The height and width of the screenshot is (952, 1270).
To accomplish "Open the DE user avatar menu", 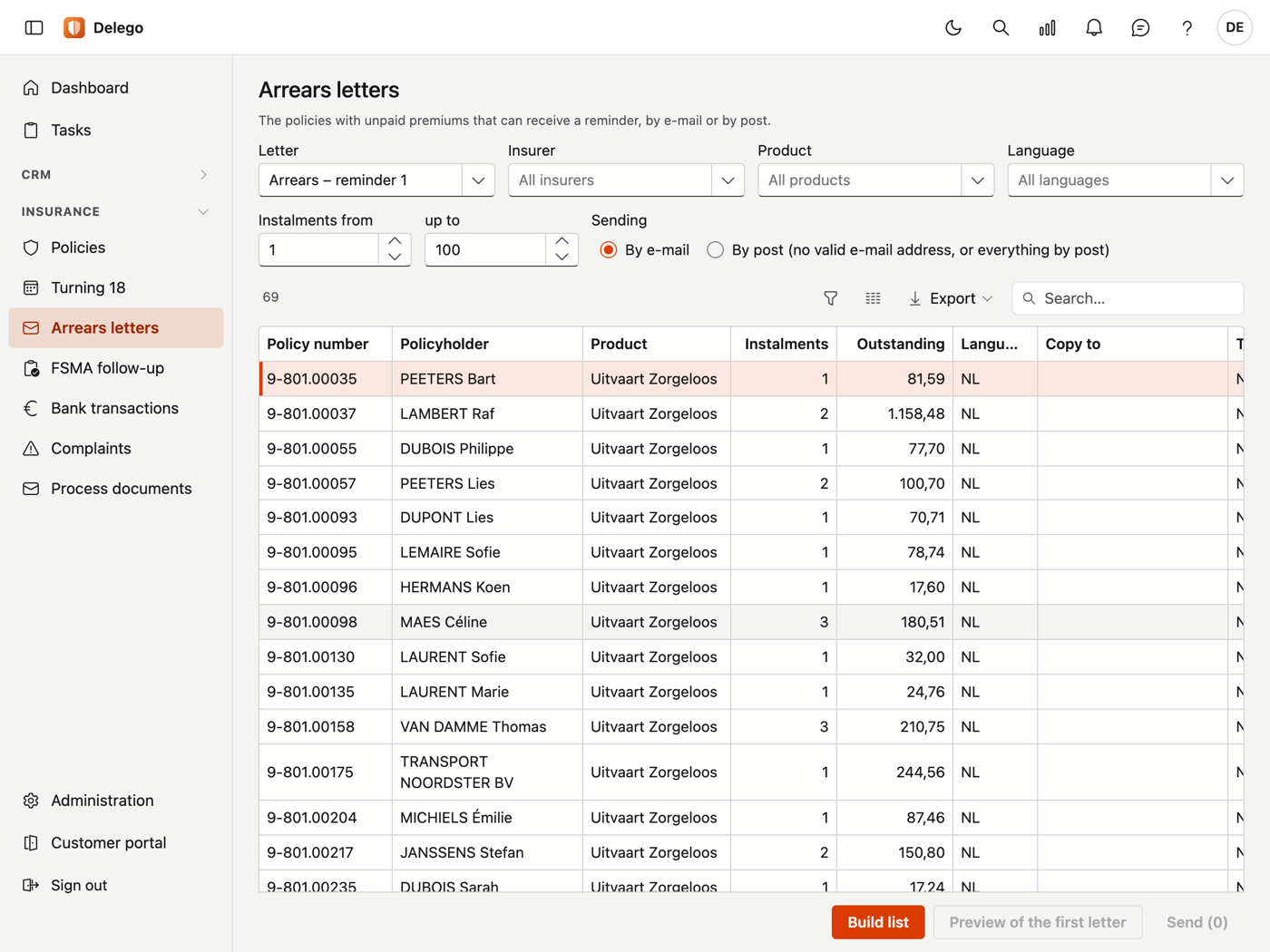I will (x=1234, y=27).
